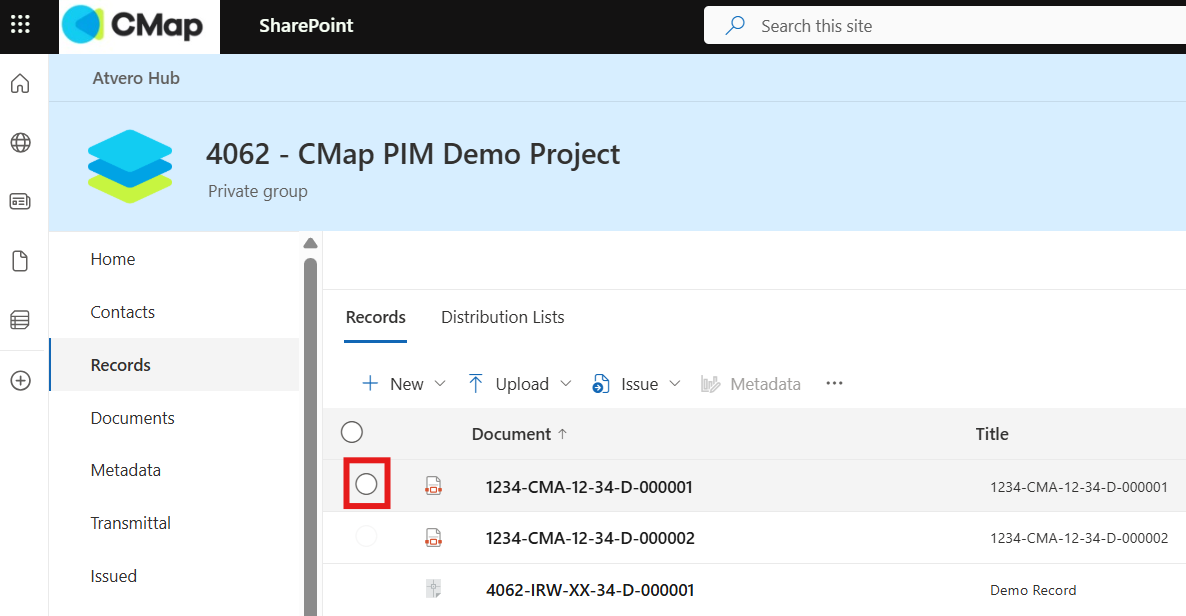Image resolution: width=1186 pixels, height=616 pixels.
Task: Open Home in site navigation
Action: point(113,259)
